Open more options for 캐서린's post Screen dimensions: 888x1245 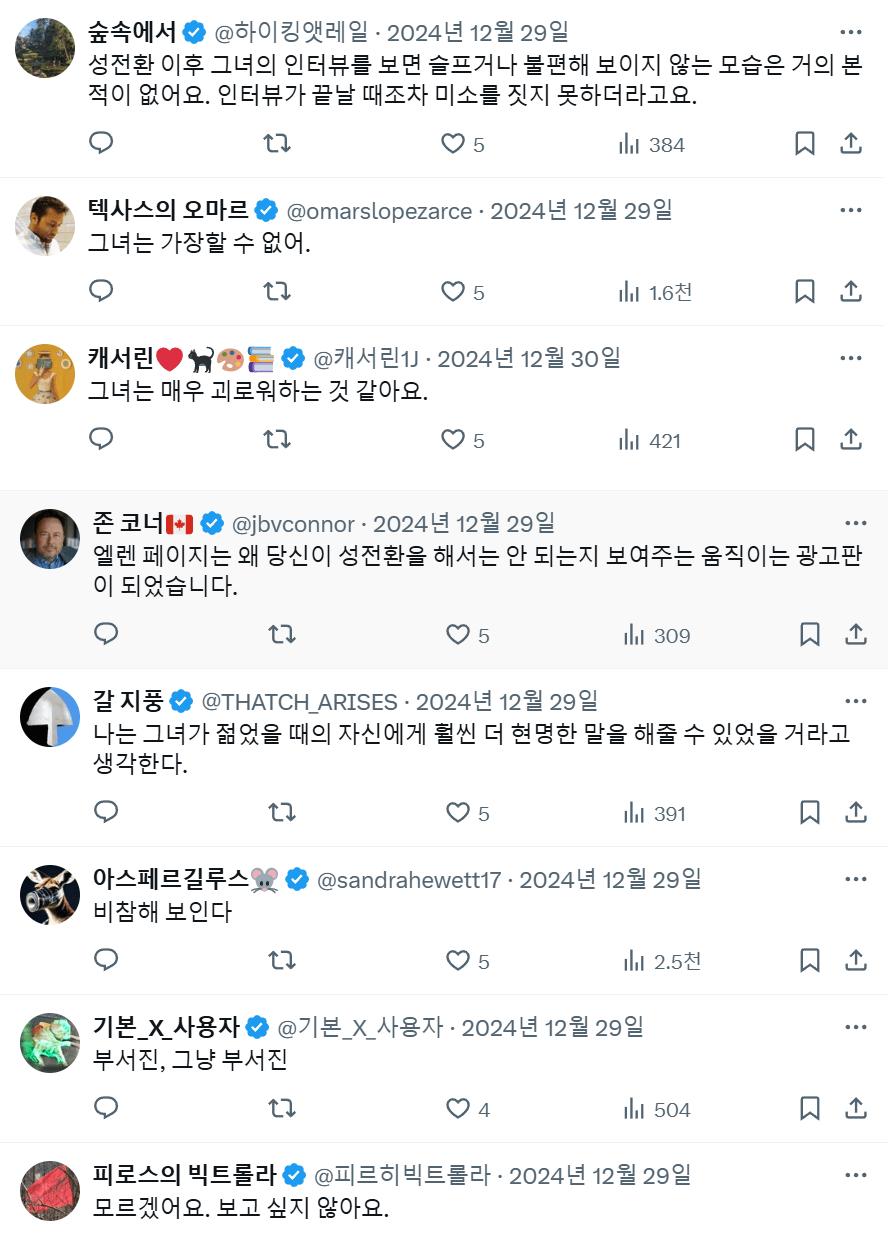click(851, 357)
